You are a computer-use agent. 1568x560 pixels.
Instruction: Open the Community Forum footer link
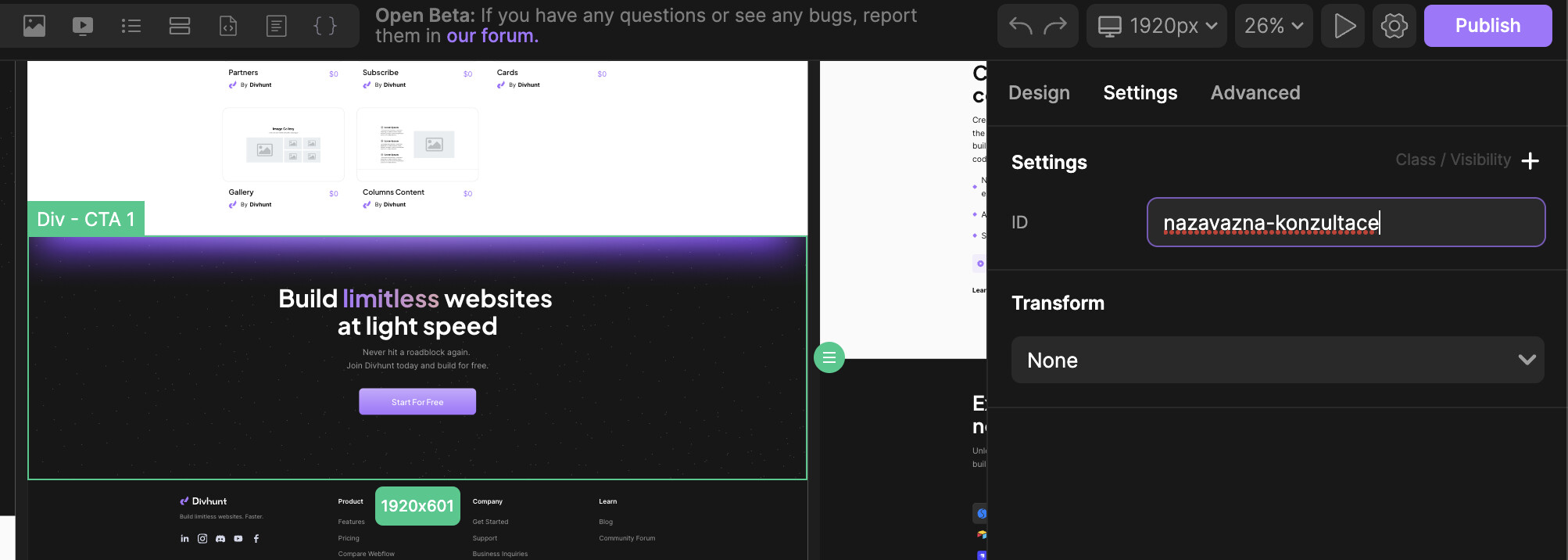tap(627, 538)
